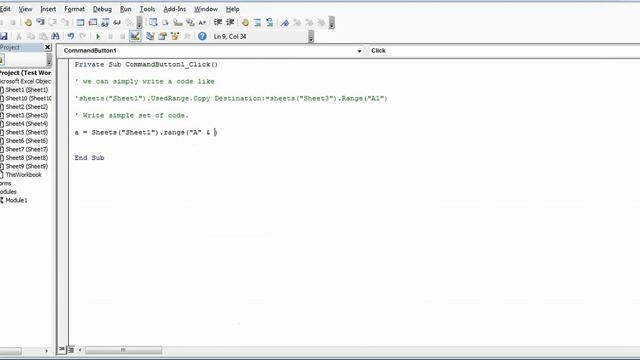The width and height of the screenshot is (640, 360).
Task: Select Sheet6 (Sheet6) in the project tree
Action: point(27,141)
